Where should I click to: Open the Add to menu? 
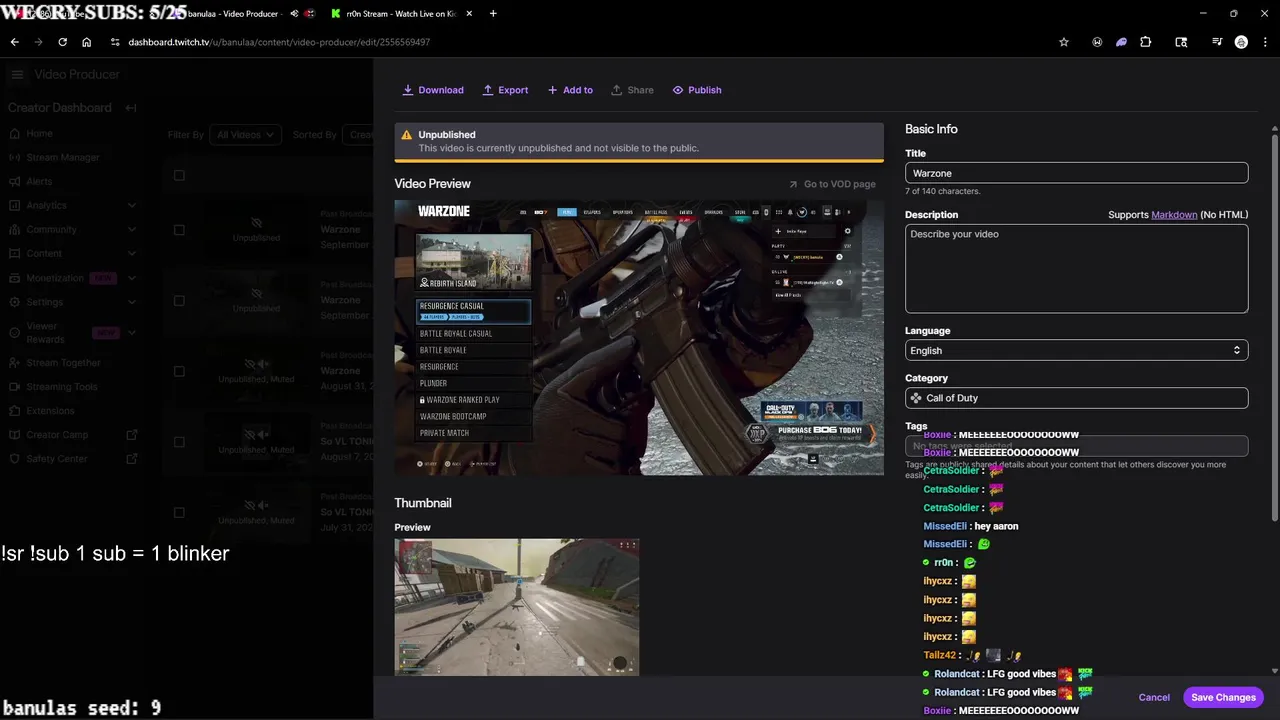pos(570,90)
